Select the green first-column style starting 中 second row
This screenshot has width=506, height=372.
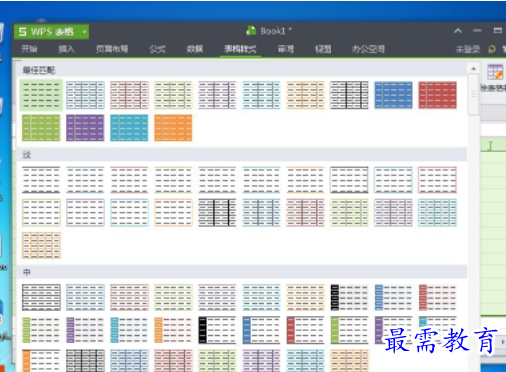click(41, 330)
